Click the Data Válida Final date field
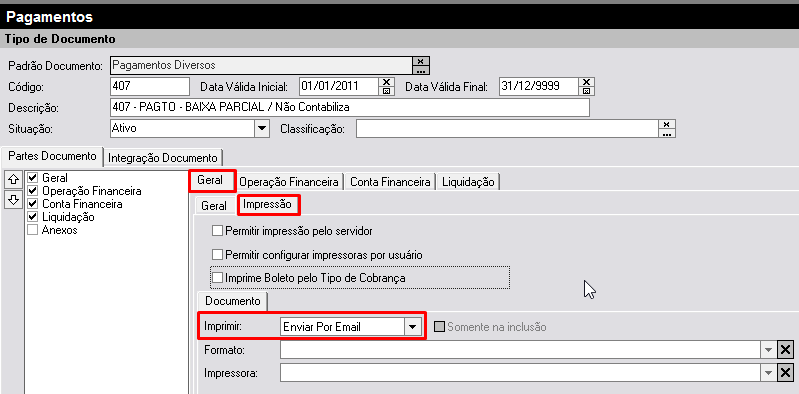799x394 pixels. 539,86
